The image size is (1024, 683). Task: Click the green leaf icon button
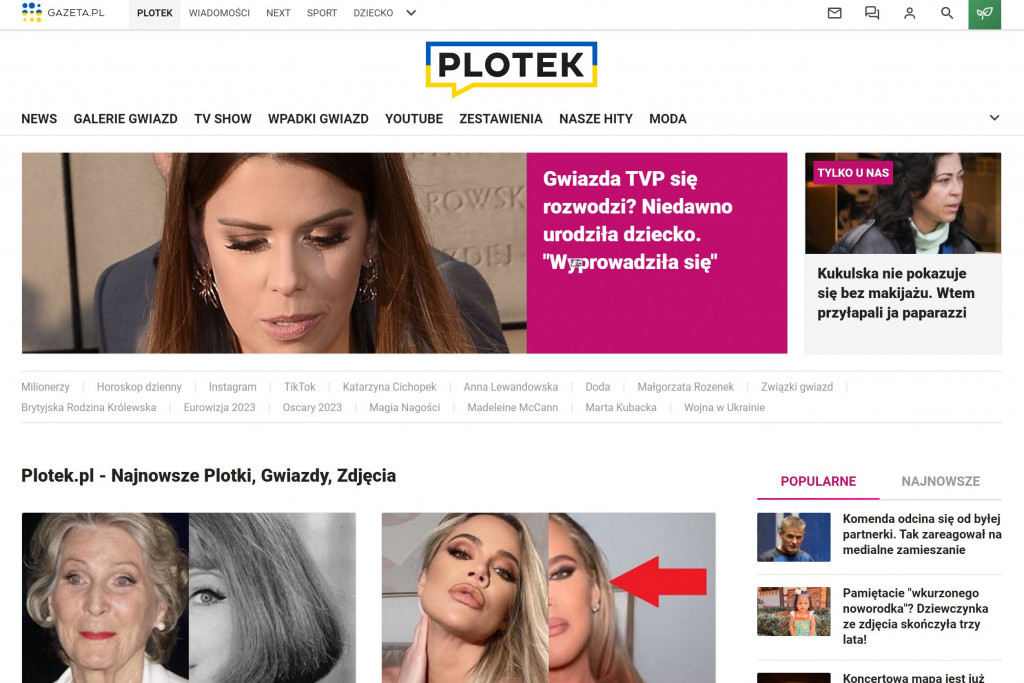tap(984, 14)
